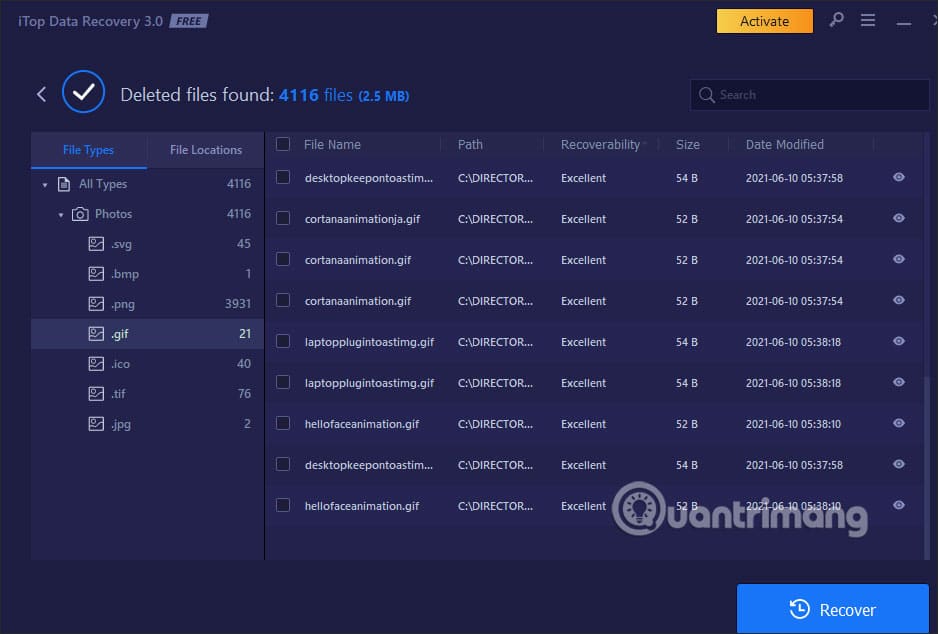Check the first desktopkeepontoastim row checkbox
938x634 pixels.
(x=283, y=177)
